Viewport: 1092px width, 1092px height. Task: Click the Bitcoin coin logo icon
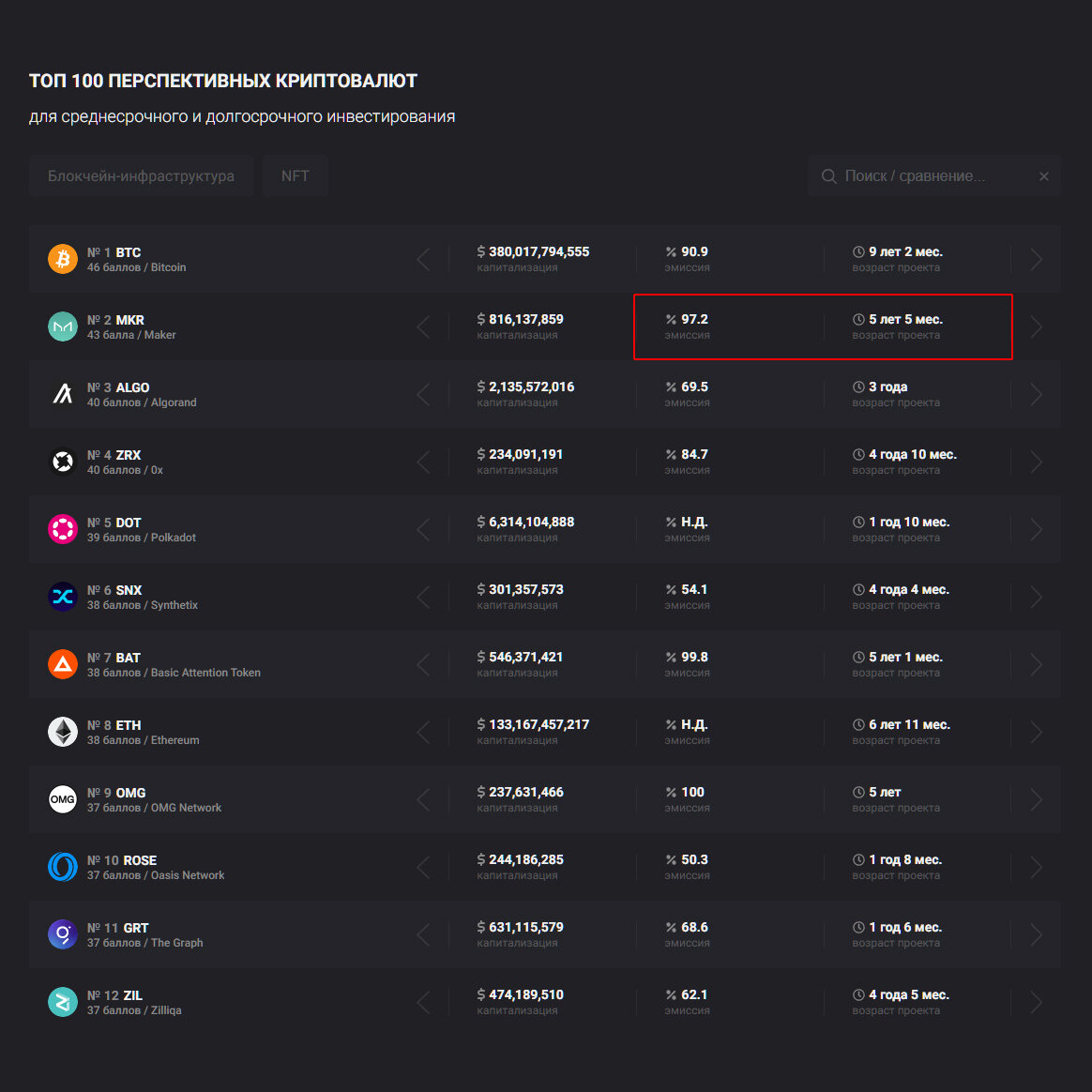click(63, 259)
